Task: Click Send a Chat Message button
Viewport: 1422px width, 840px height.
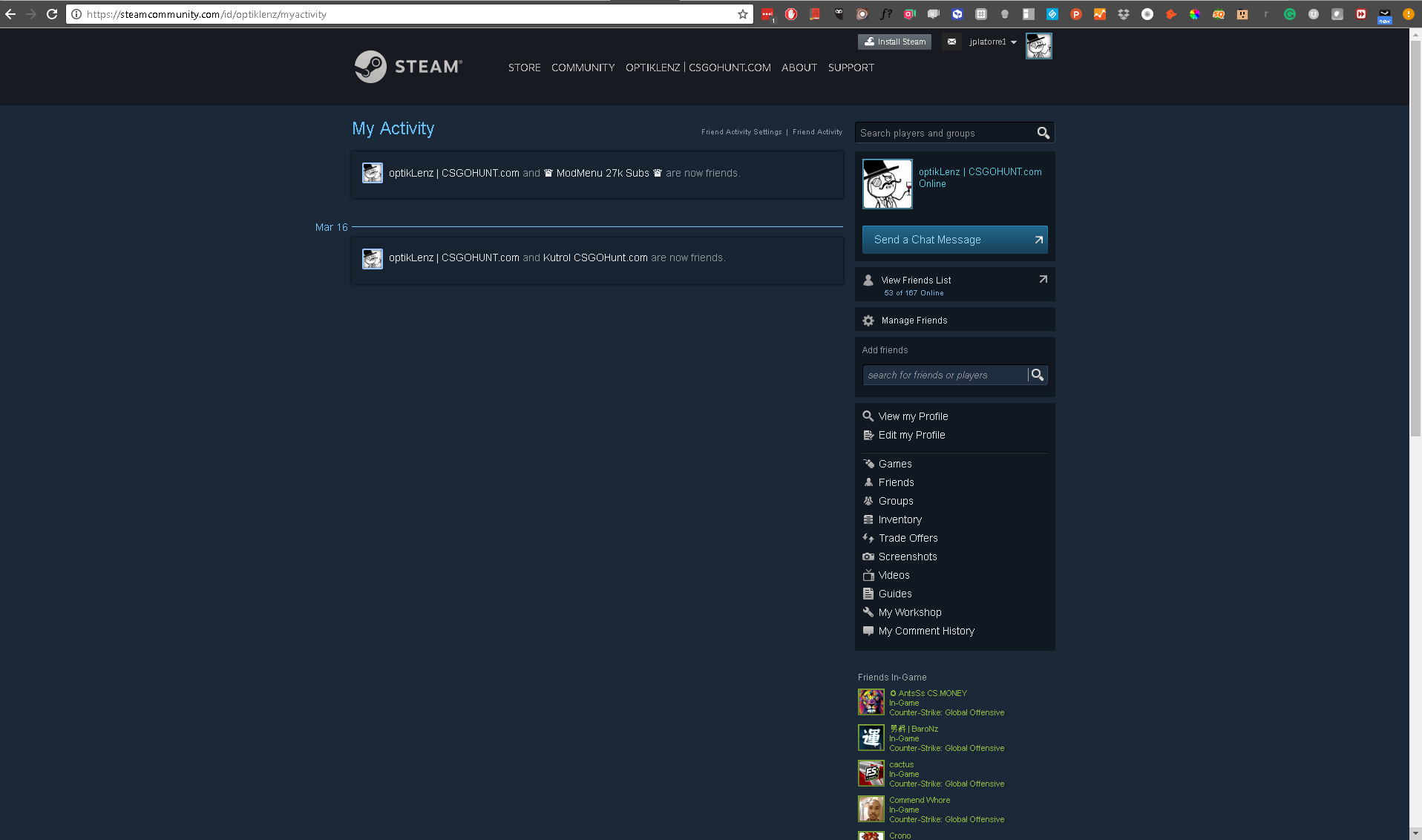Action: click(x=955, y=240)
